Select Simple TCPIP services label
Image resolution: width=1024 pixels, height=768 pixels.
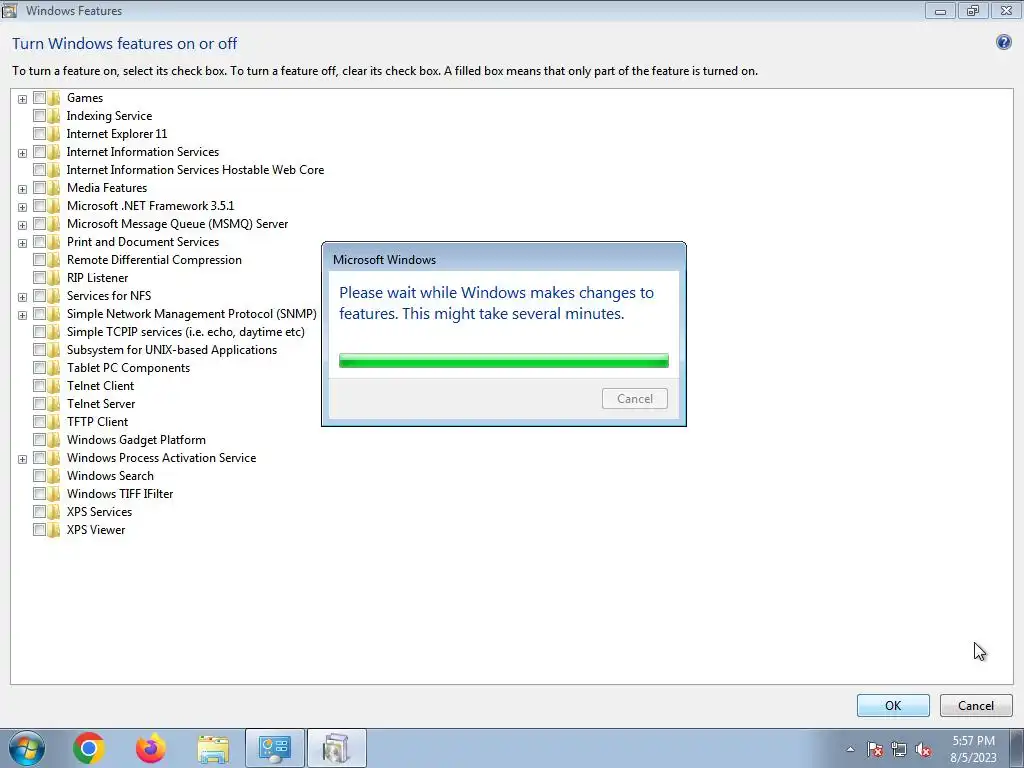(185, 332)
